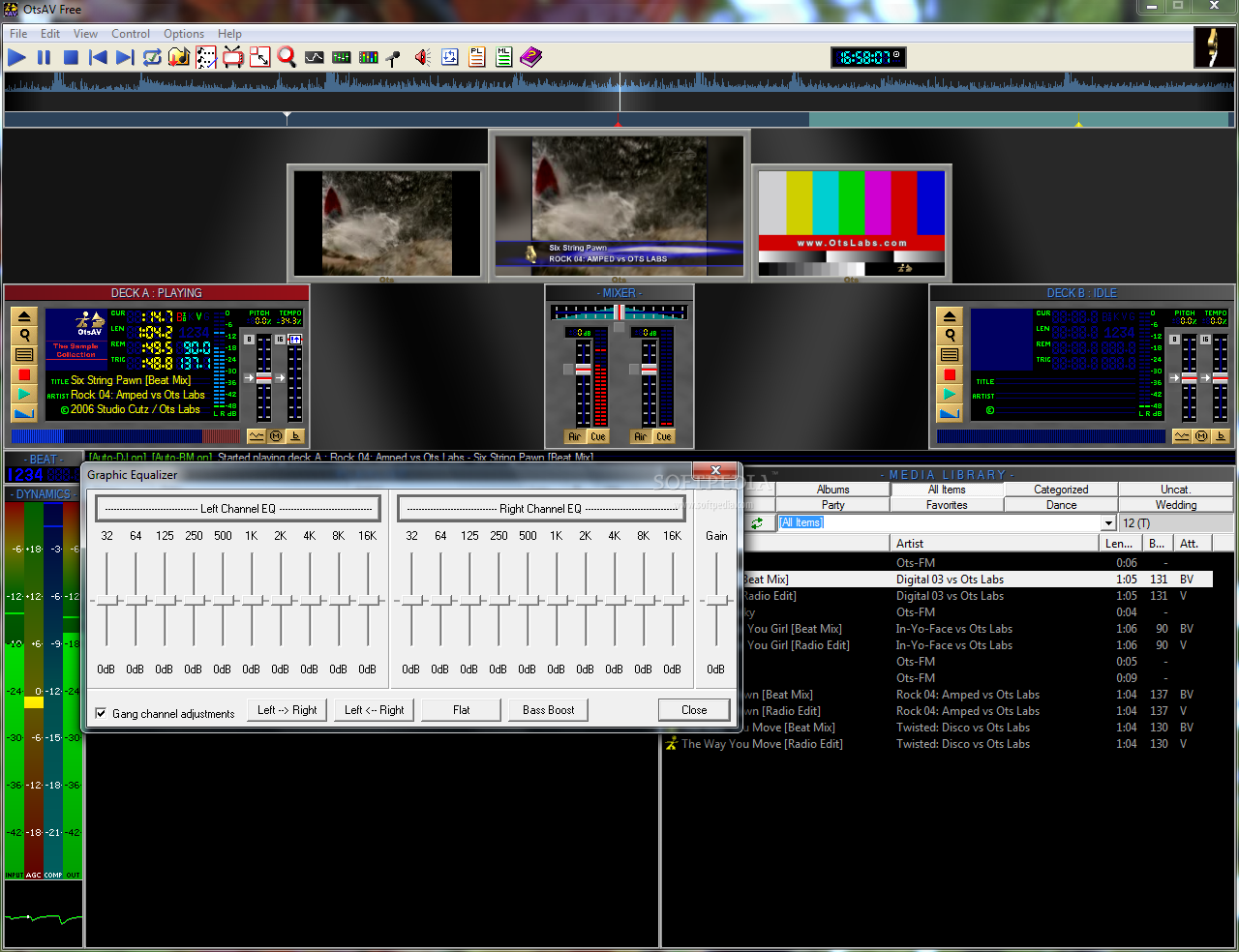Click the Bass Boost button
Screen dimensions: 1239x952
549,710
